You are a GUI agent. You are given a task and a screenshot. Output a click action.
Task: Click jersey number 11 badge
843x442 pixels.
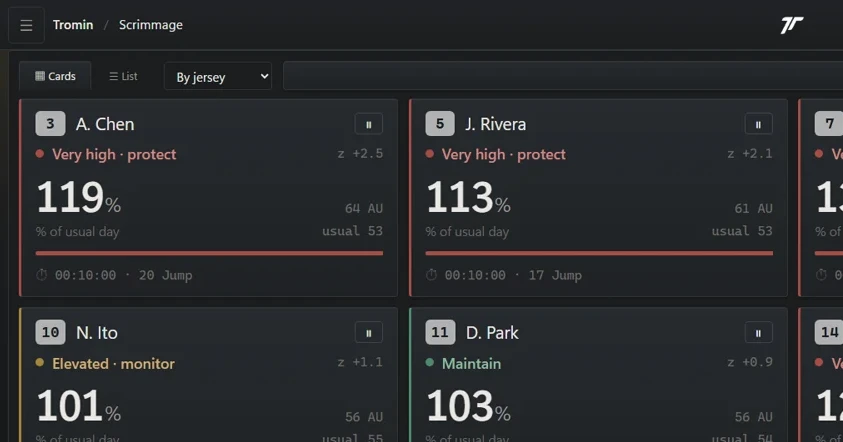pyautogui.click(x=440, y=332)
